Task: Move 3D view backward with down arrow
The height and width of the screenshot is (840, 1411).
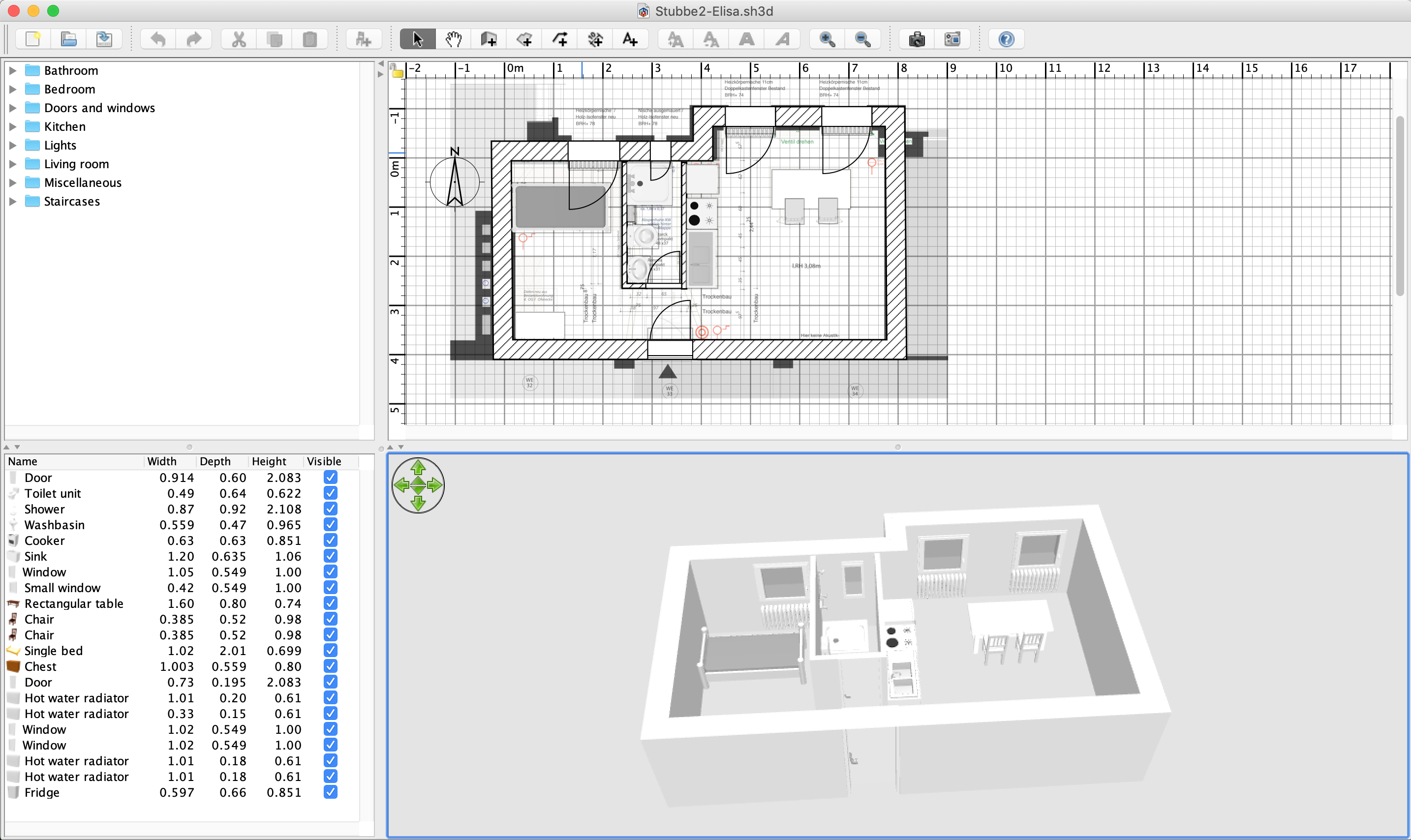Action: click(418, 503)
